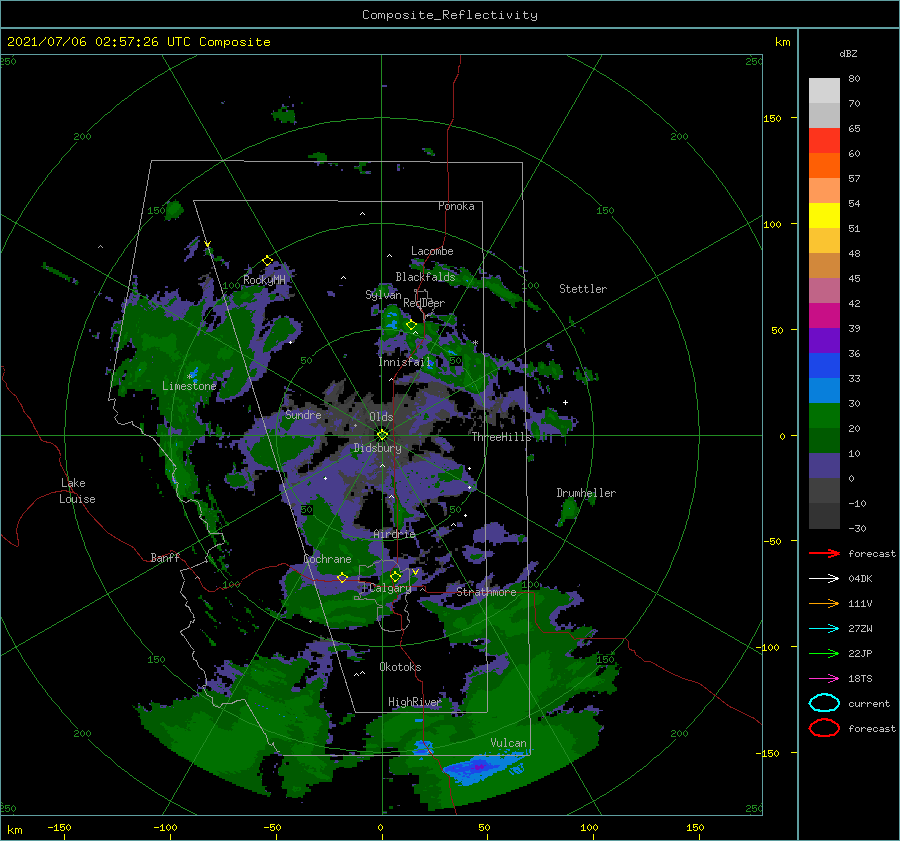Viewport: 900px width, 841px height.
Task: Click the Sylvan label
Action: click(383, 295)
